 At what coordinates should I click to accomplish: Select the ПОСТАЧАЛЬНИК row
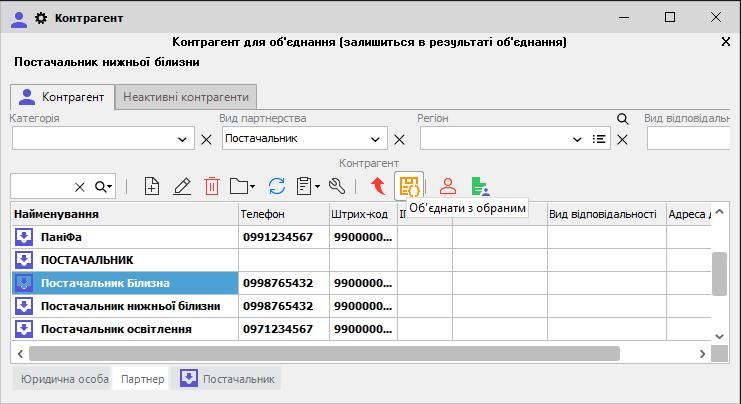point(361,260)
